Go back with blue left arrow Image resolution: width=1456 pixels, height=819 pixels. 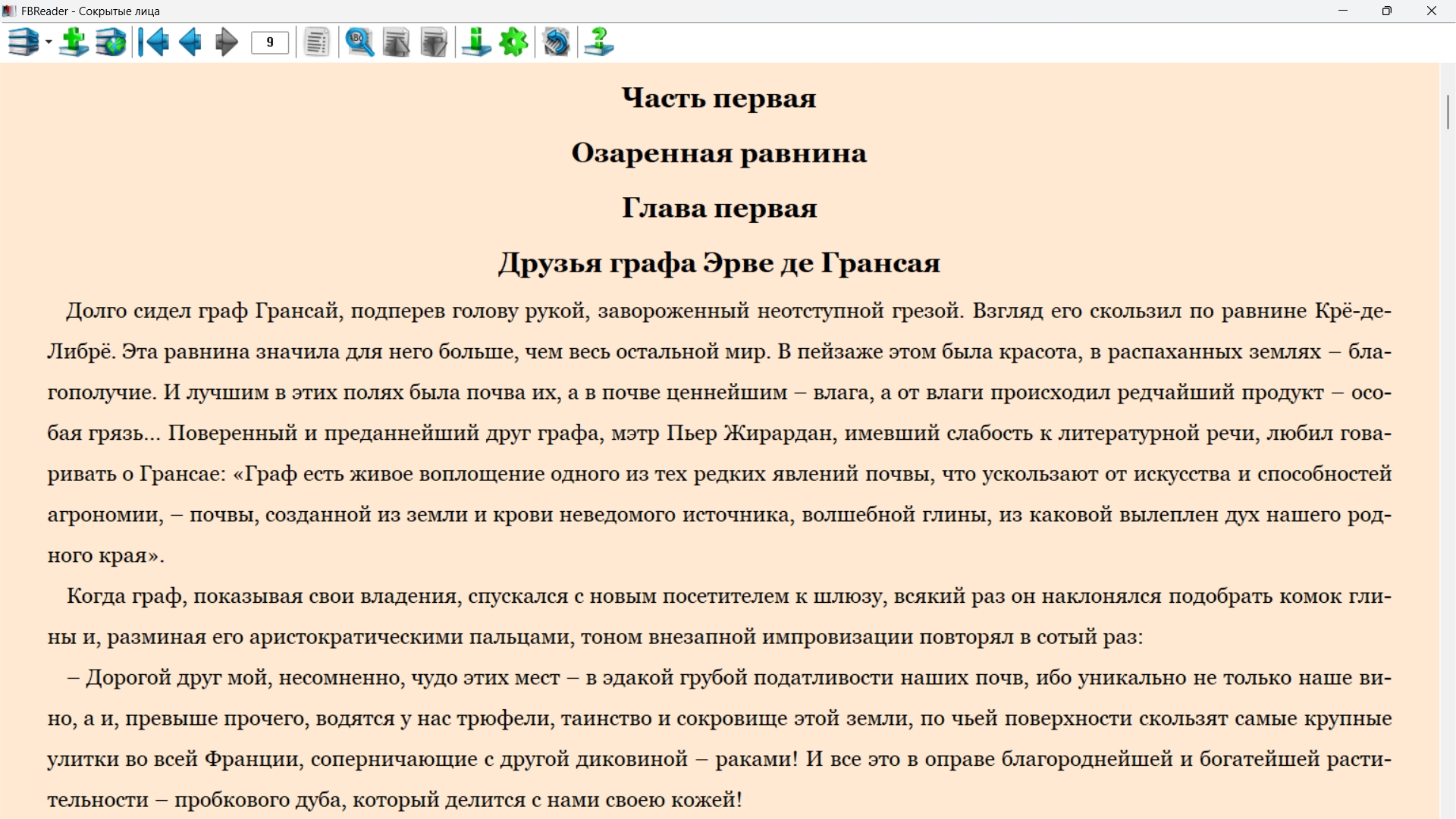pyautogui.click(x=190, y=42)
